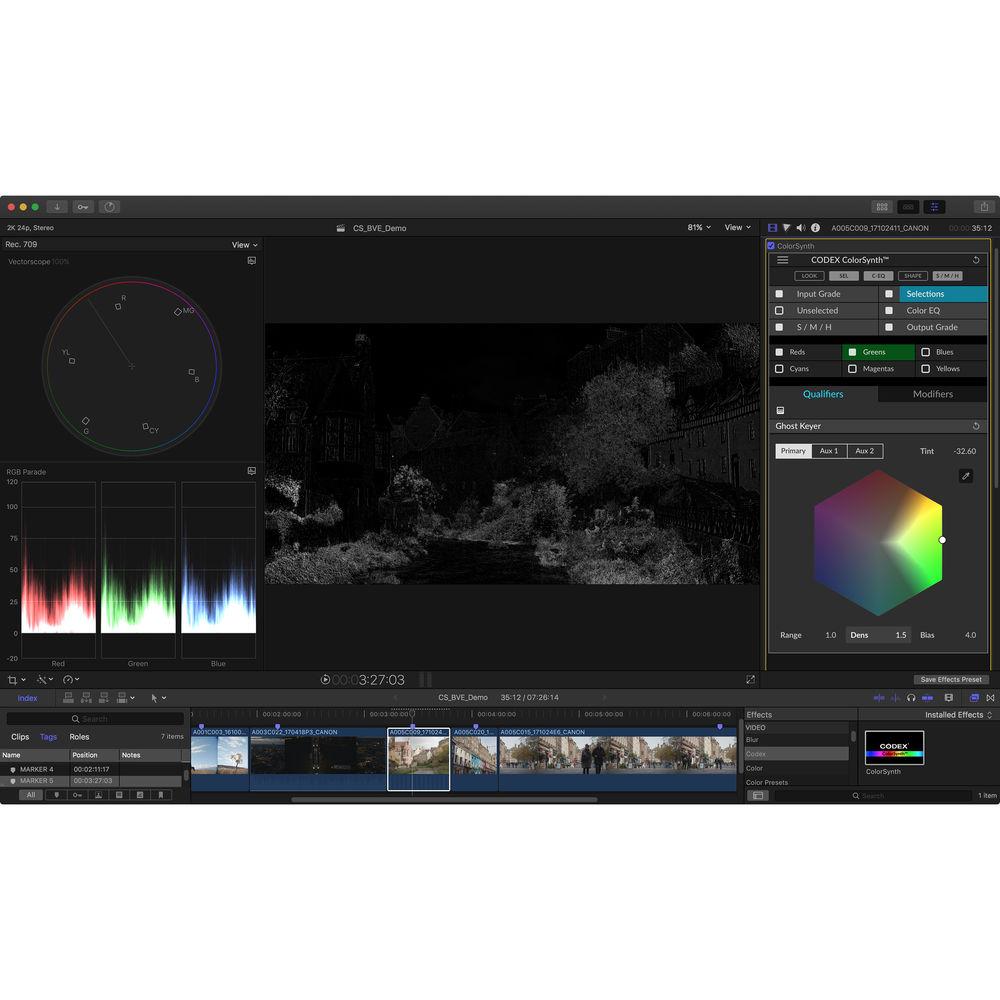Tick the Input Grade checkbox
Viewport: 1000px width, 1000px height.
(779, 294)
